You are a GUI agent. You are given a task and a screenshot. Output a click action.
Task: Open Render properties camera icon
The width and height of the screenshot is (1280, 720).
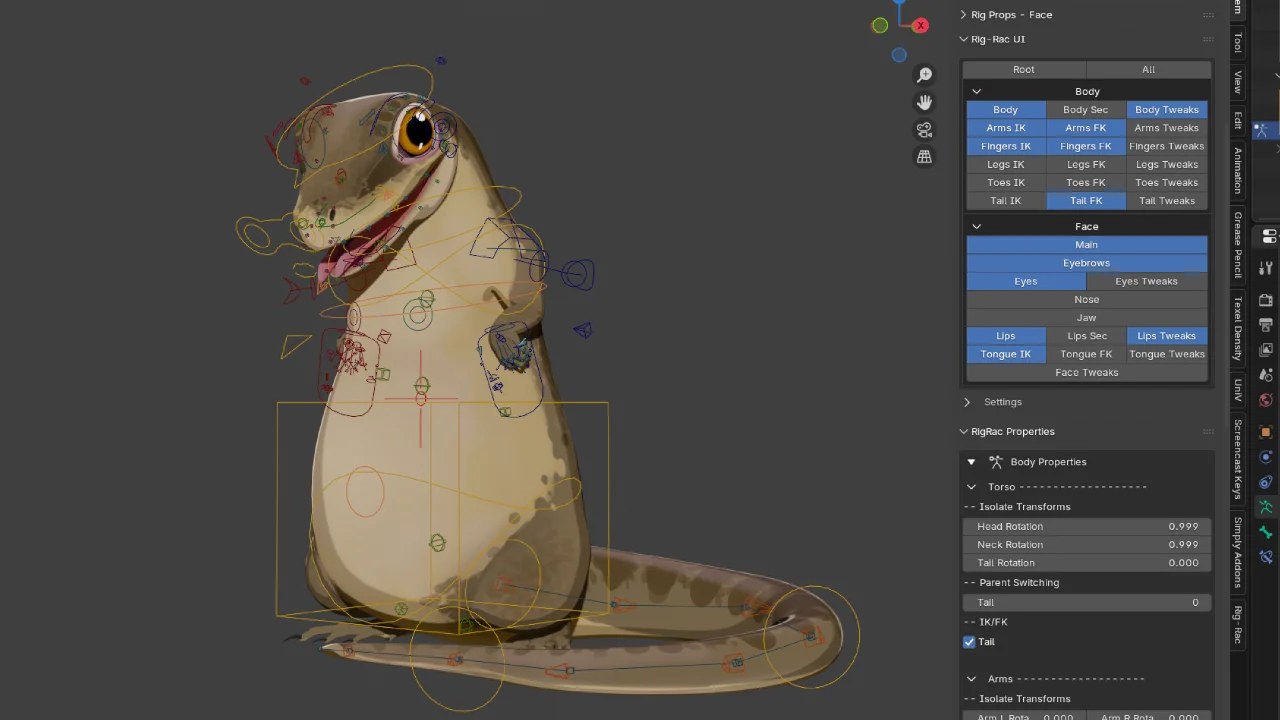pyautogui.click(x=1265, y=300)
